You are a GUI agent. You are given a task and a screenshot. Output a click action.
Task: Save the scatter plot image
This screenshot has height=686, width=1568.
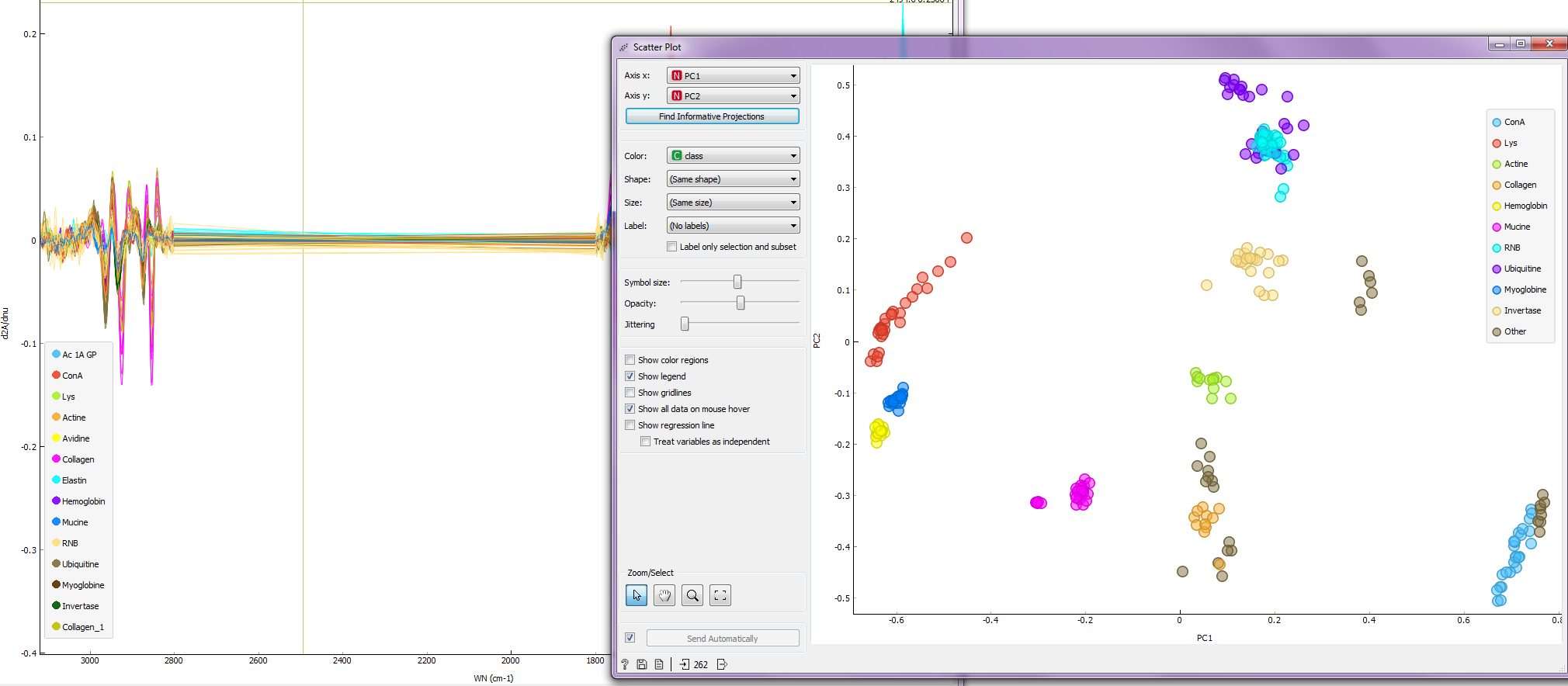pos(642,664)
